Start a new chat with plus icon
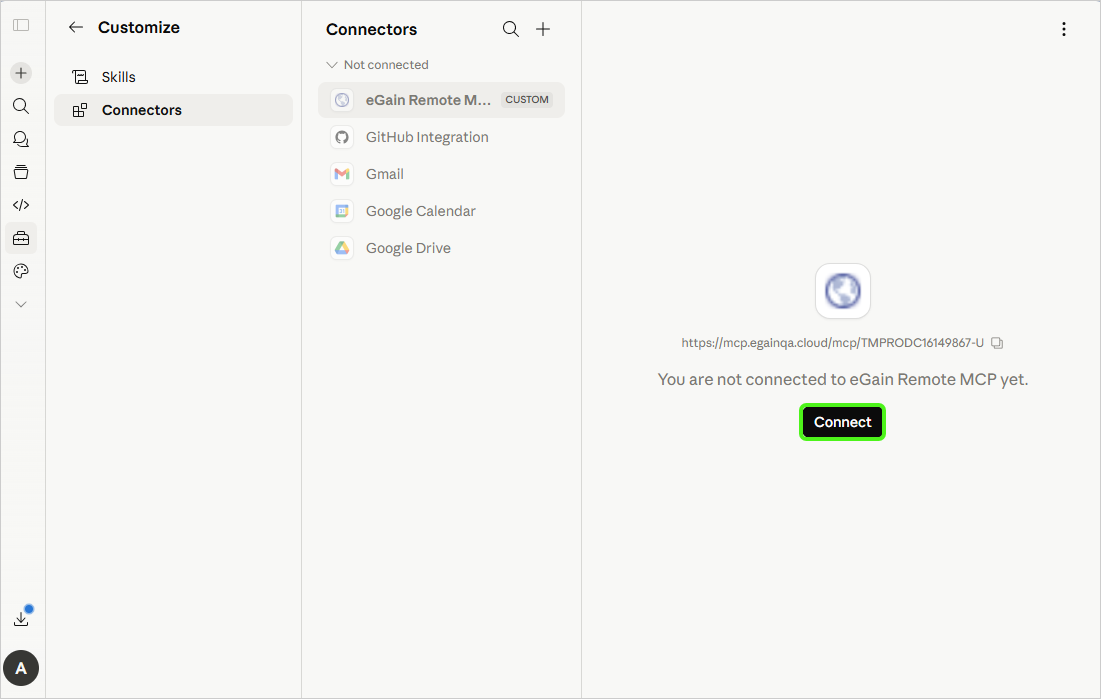1101x699 pixels. coord(21,73)
